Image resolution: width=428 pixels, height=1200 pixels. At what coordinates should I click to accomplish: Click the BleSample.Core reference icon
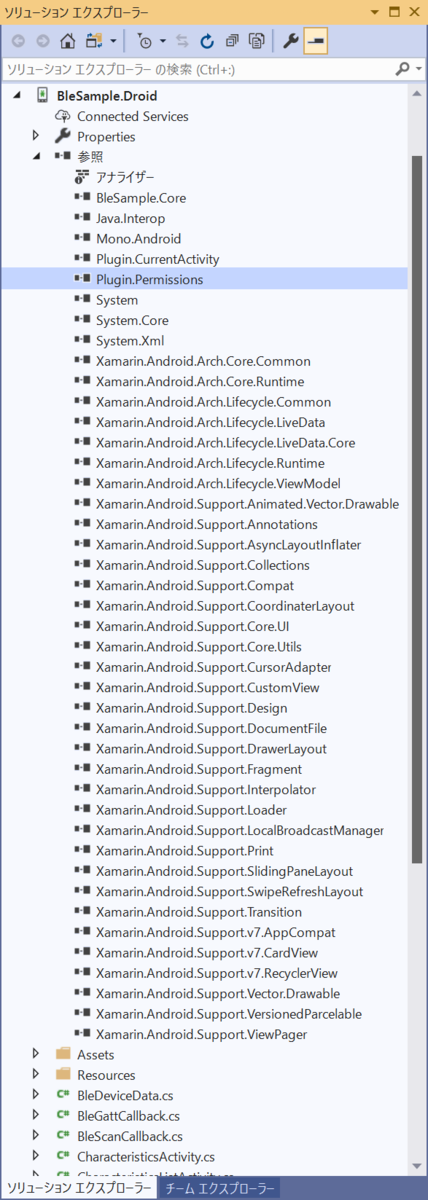82,198
